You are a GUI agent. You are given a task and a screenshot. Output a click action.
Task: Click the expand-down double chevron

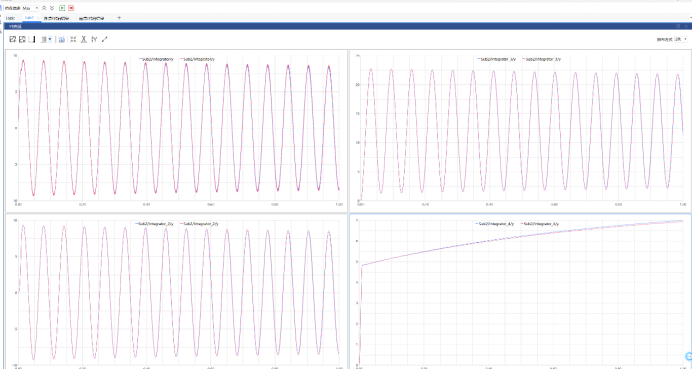[x=52, y=8]
